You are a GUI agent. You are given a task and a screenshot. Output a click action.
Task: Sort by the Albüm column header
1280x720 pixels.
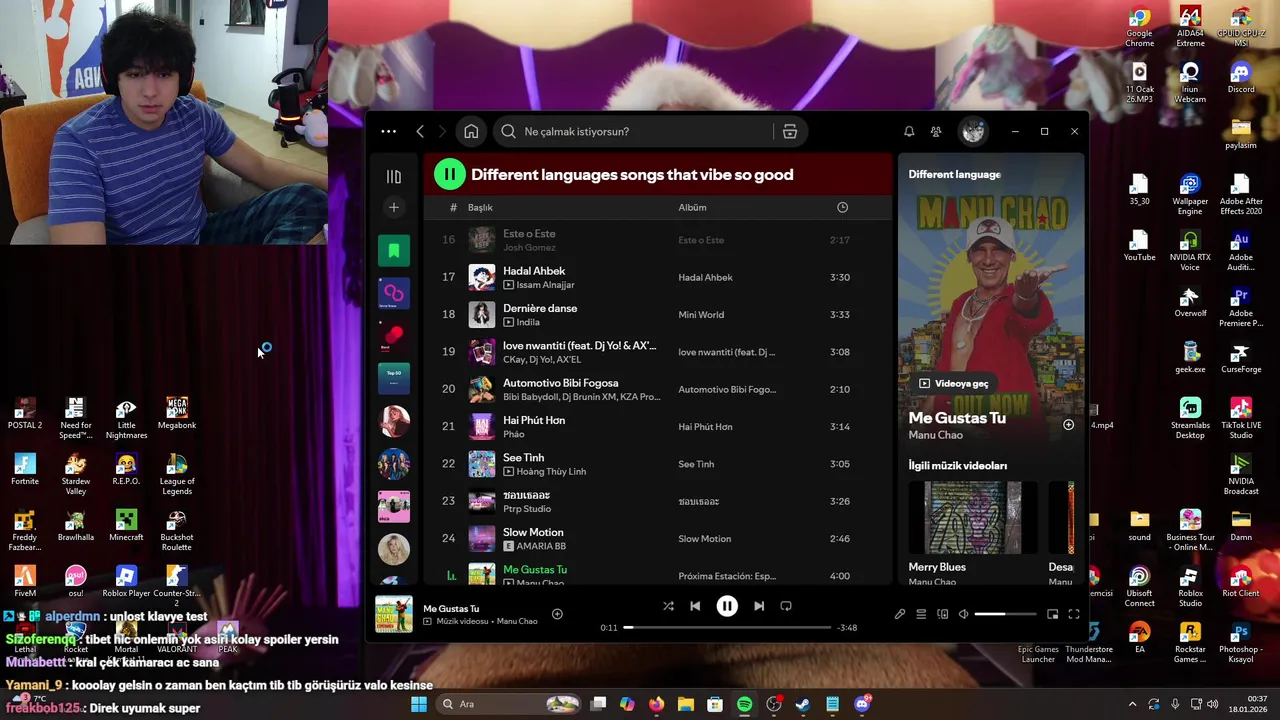(692, 207)
